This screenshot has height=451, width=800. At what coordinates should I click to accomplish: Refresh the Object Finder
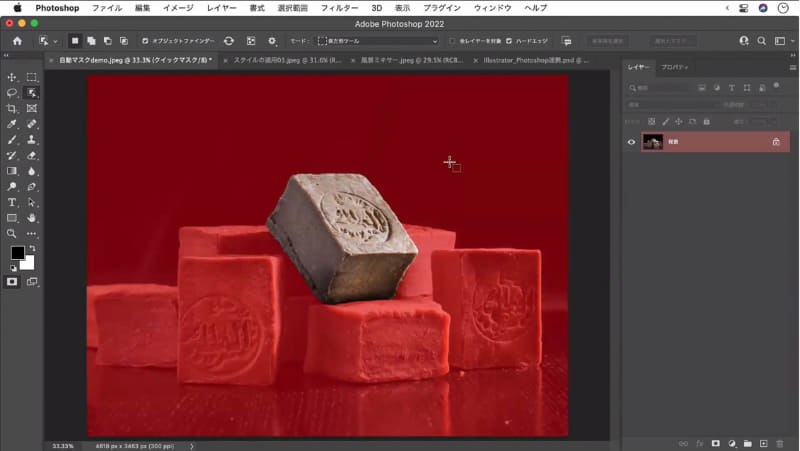pyautogui.click(x=229, y=41)
